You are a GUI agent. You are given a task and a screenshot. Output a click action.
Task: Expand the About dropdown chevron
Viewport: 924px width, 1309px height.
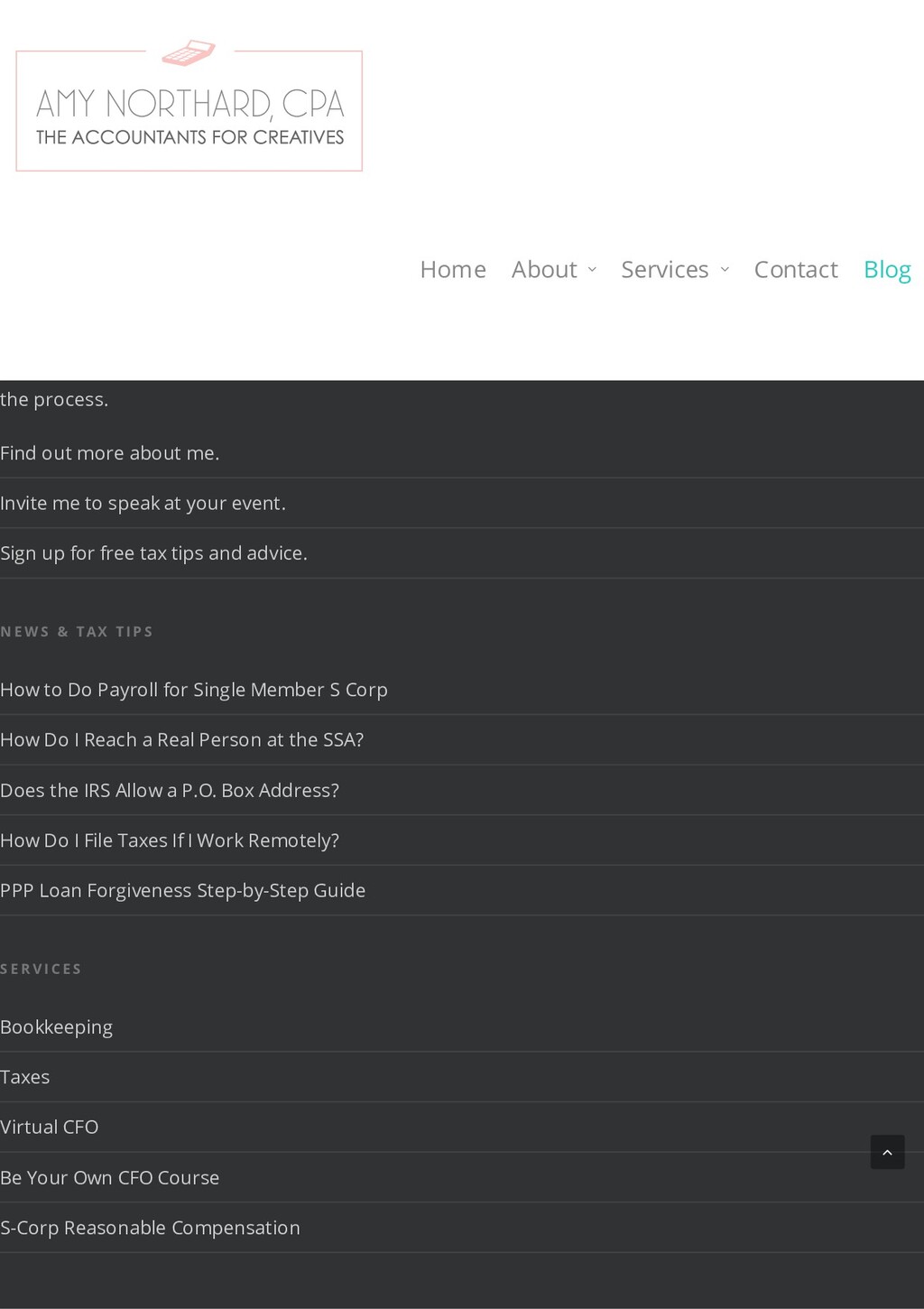click(592, 270)
